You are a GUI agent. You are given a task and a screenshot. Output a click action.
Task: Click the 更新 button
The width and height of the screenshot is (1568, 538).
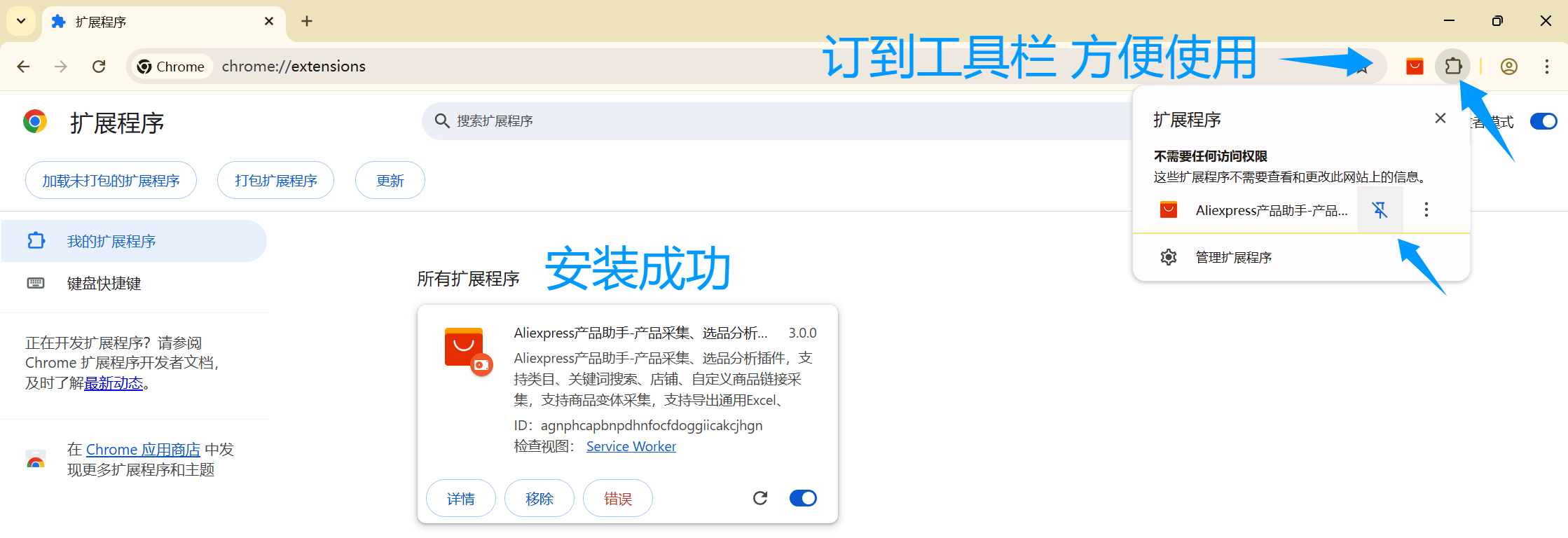tap(390, 180)
